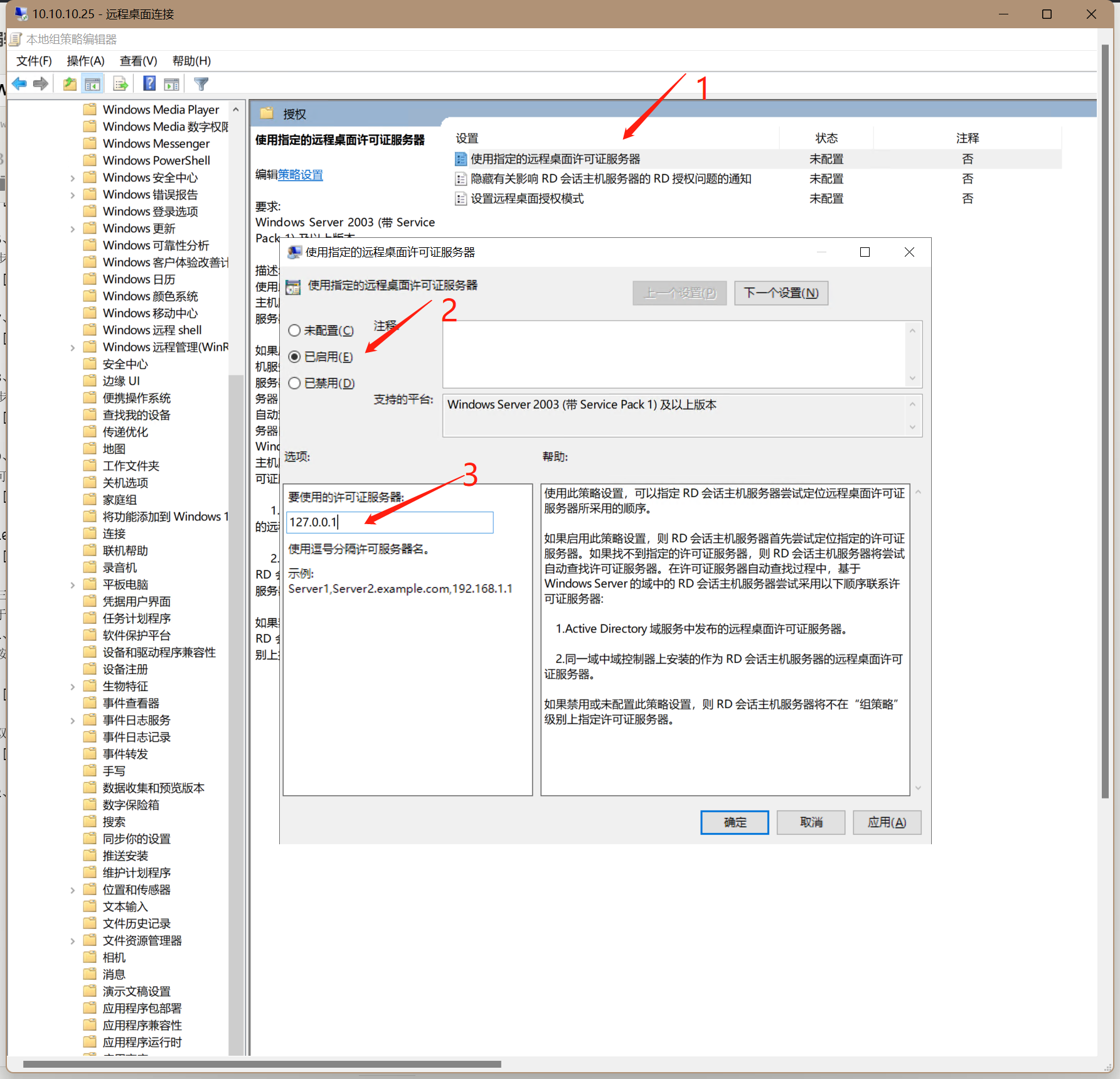1120x1079 pixels.
Task: Click the Remote Desktop Connection title bar icon
Action: [21, 13]
